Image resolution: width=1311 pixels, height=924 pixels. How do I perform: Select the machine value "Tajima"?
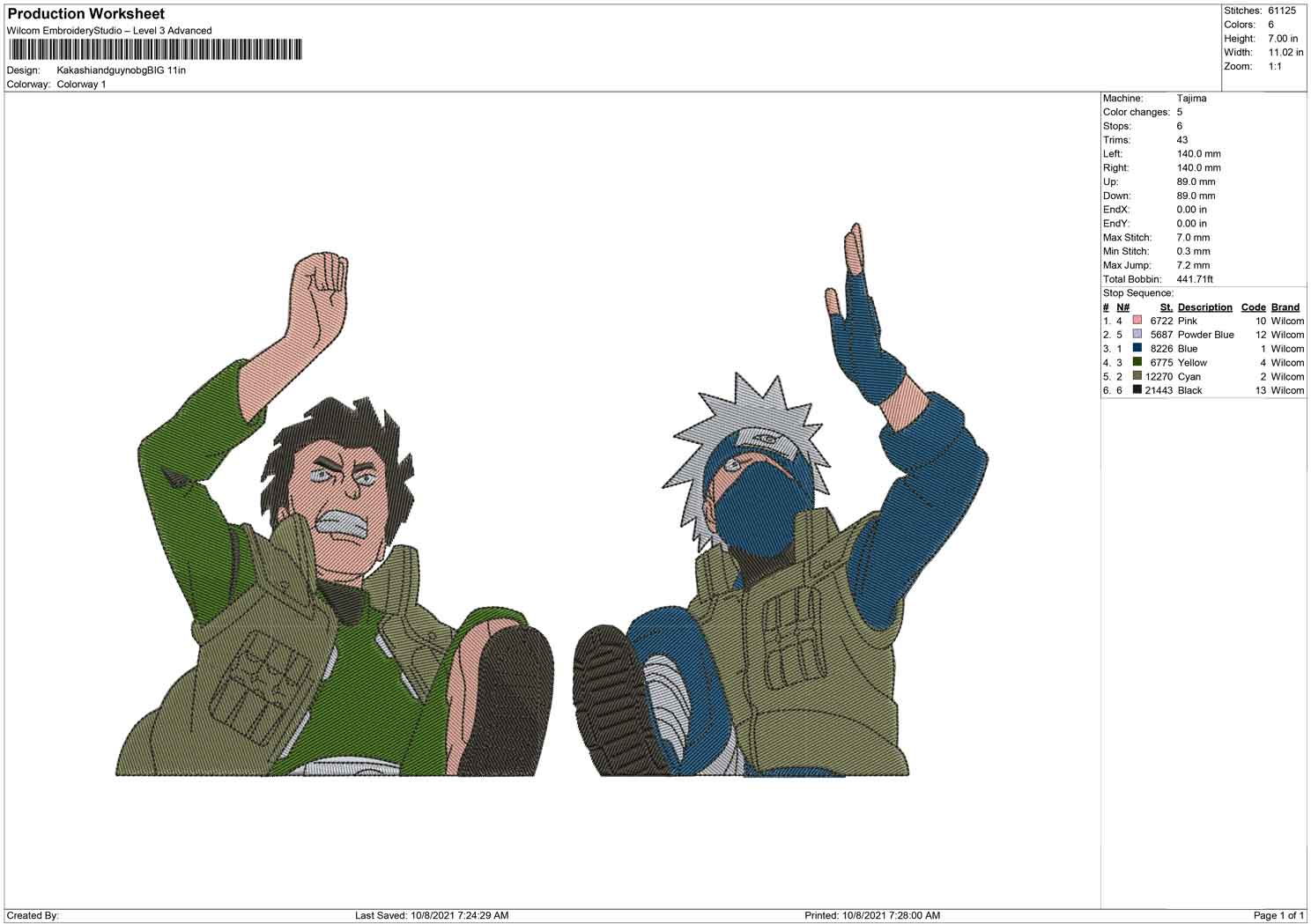pyautogui.click(x=1192, y=99)
